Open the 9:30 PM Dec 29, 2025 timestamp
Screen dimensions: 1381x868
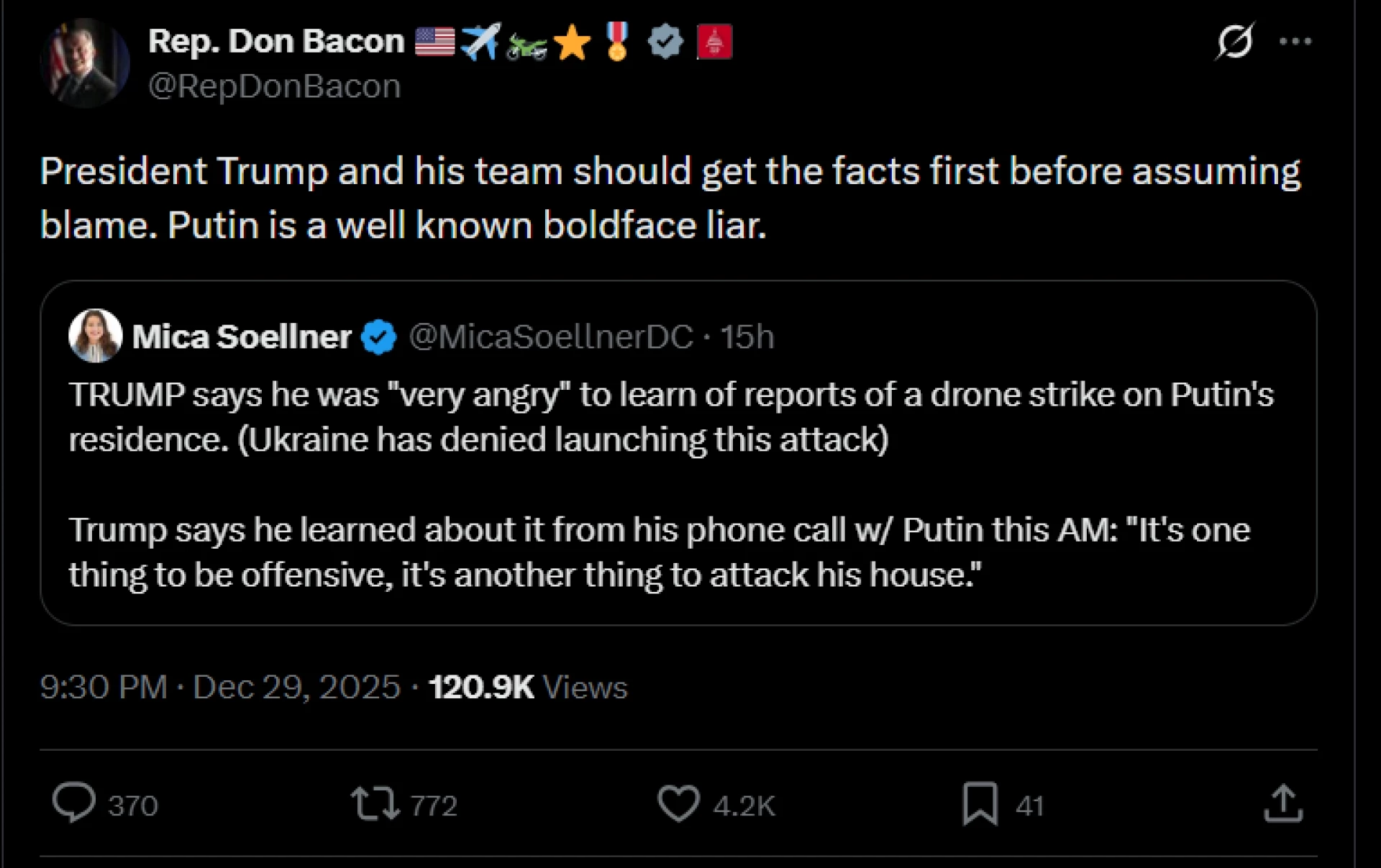coord(219,687)
